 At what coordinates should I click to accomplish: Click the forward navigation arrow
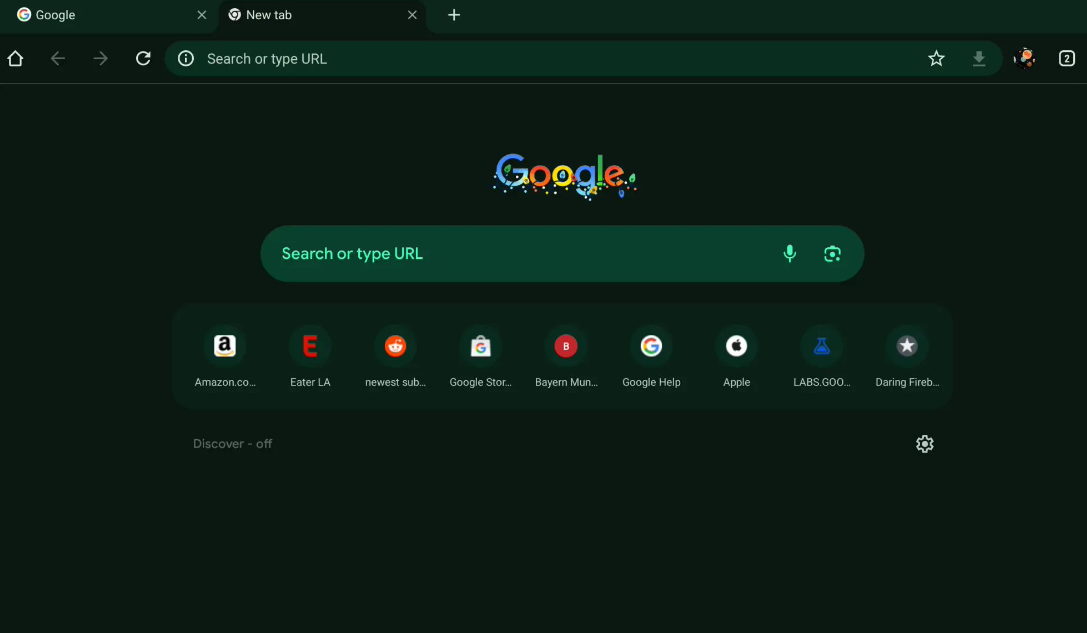pyautogui.click(x=101, y=59)
